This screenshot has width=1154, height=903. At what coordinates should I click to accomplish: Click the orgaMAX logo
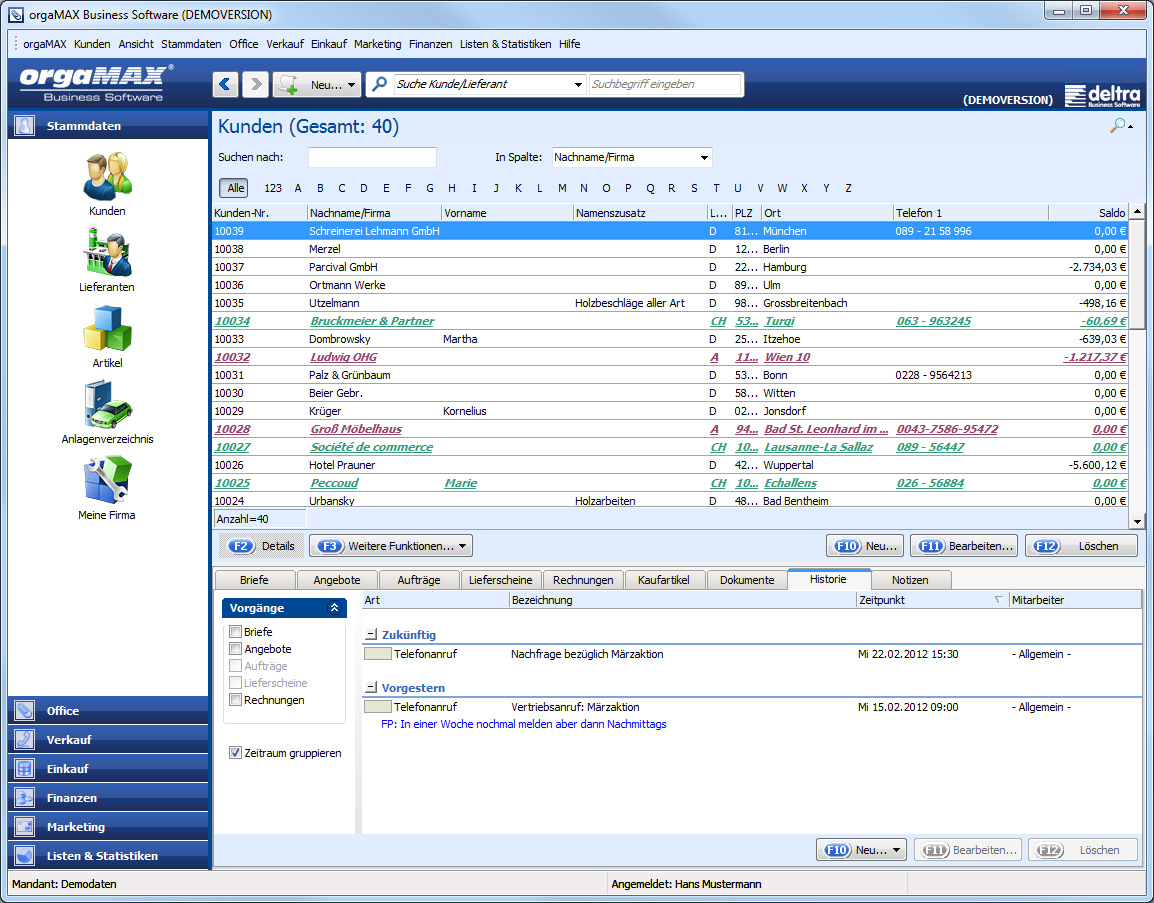point(96,83)
